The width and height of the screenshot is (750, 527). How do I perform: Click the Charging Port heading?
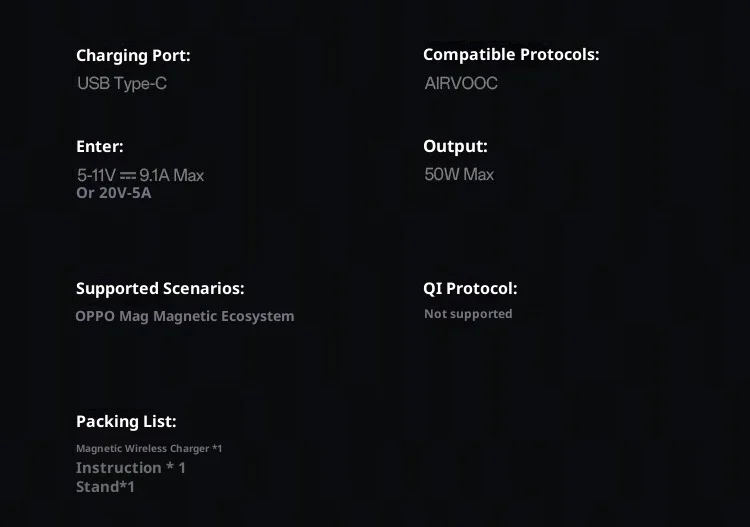(x=133, y=56)
